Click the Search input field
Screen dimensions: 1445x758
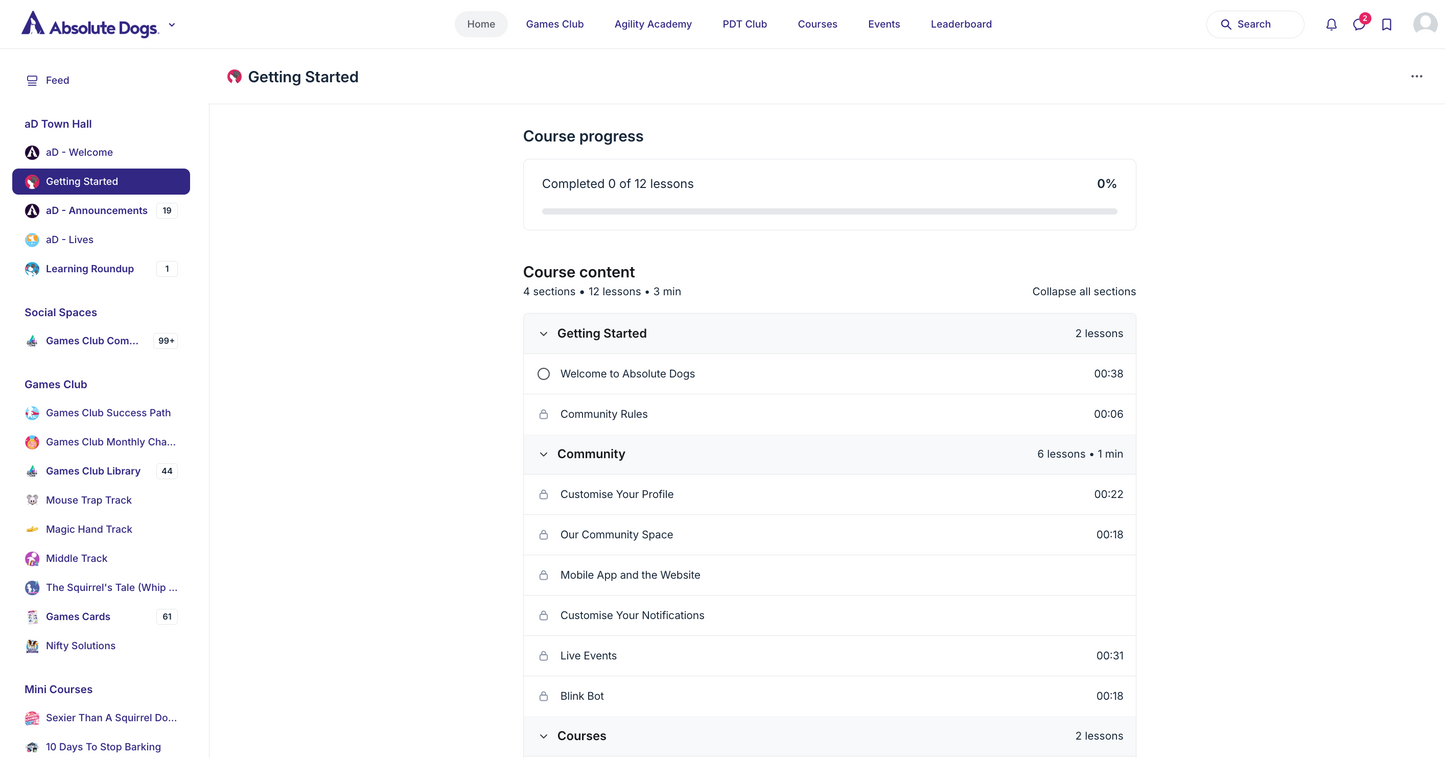point(1255,24)
